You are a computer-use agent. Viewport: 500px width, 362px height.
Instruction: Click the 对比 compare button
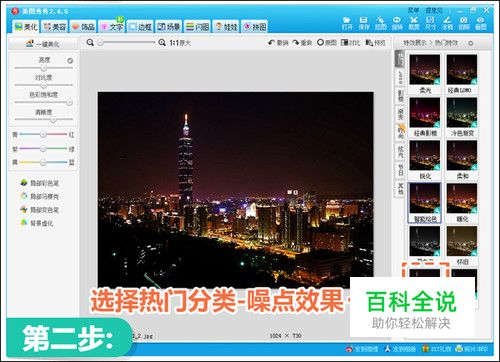pyautogui.click(x=351, y=43)
